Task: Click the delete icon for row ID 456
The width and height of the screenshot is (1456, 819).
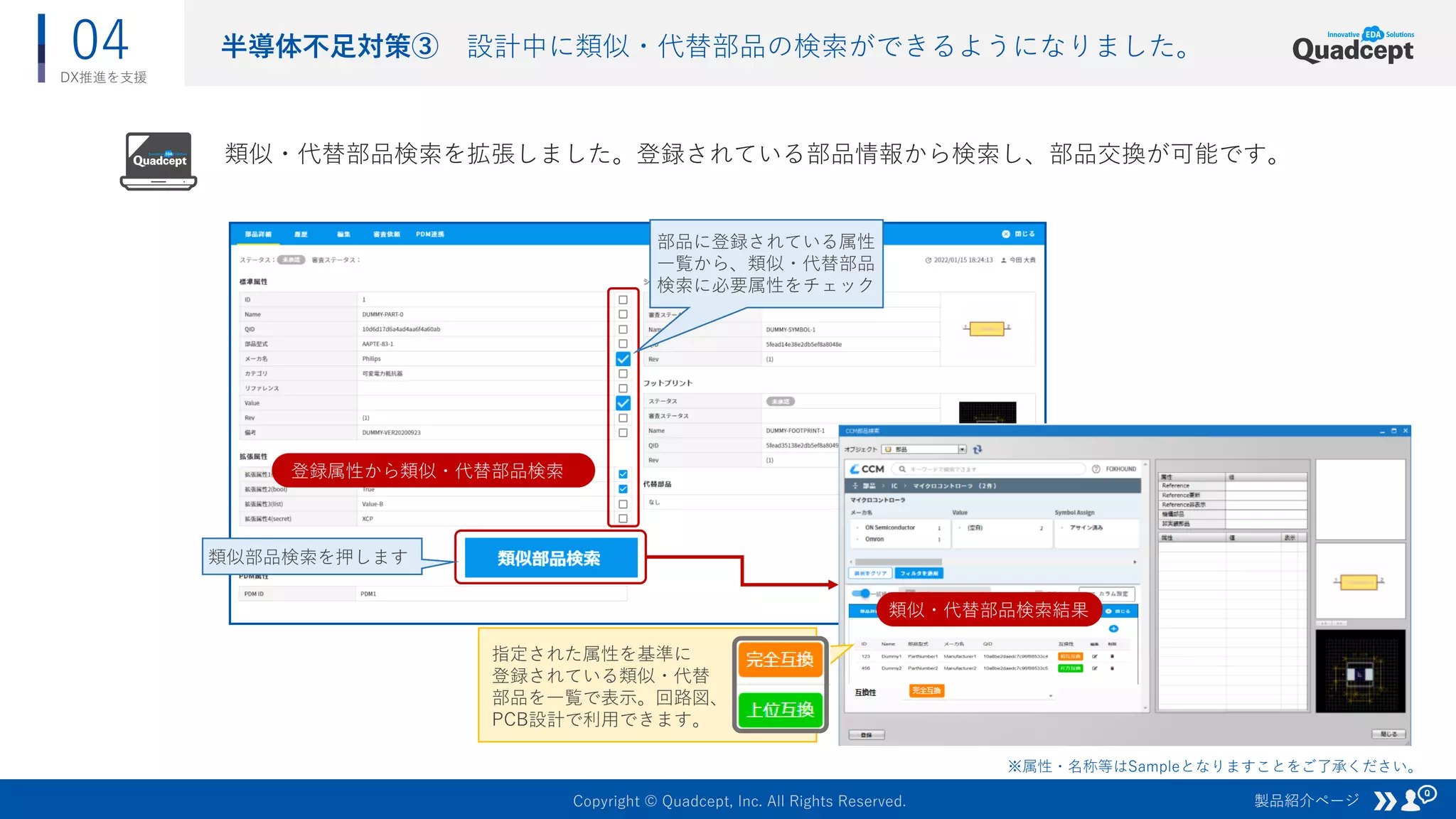Action: point(1112,668)
